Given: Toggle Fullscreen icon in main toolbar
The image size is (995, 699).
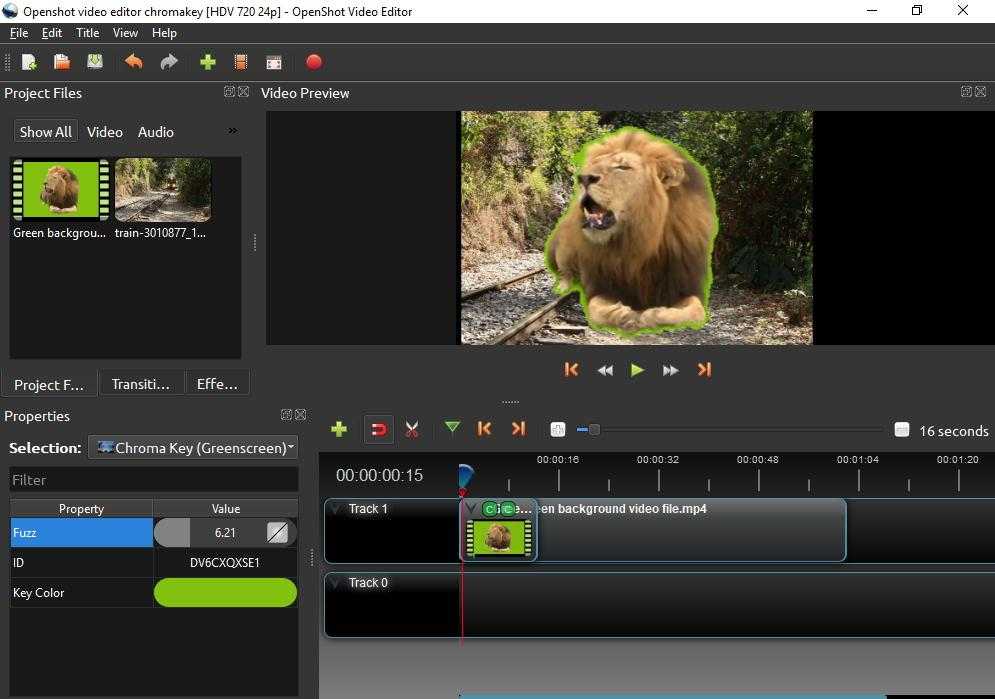Looking at the screenshot, I should pyautogui.click(x=274, y=62).
